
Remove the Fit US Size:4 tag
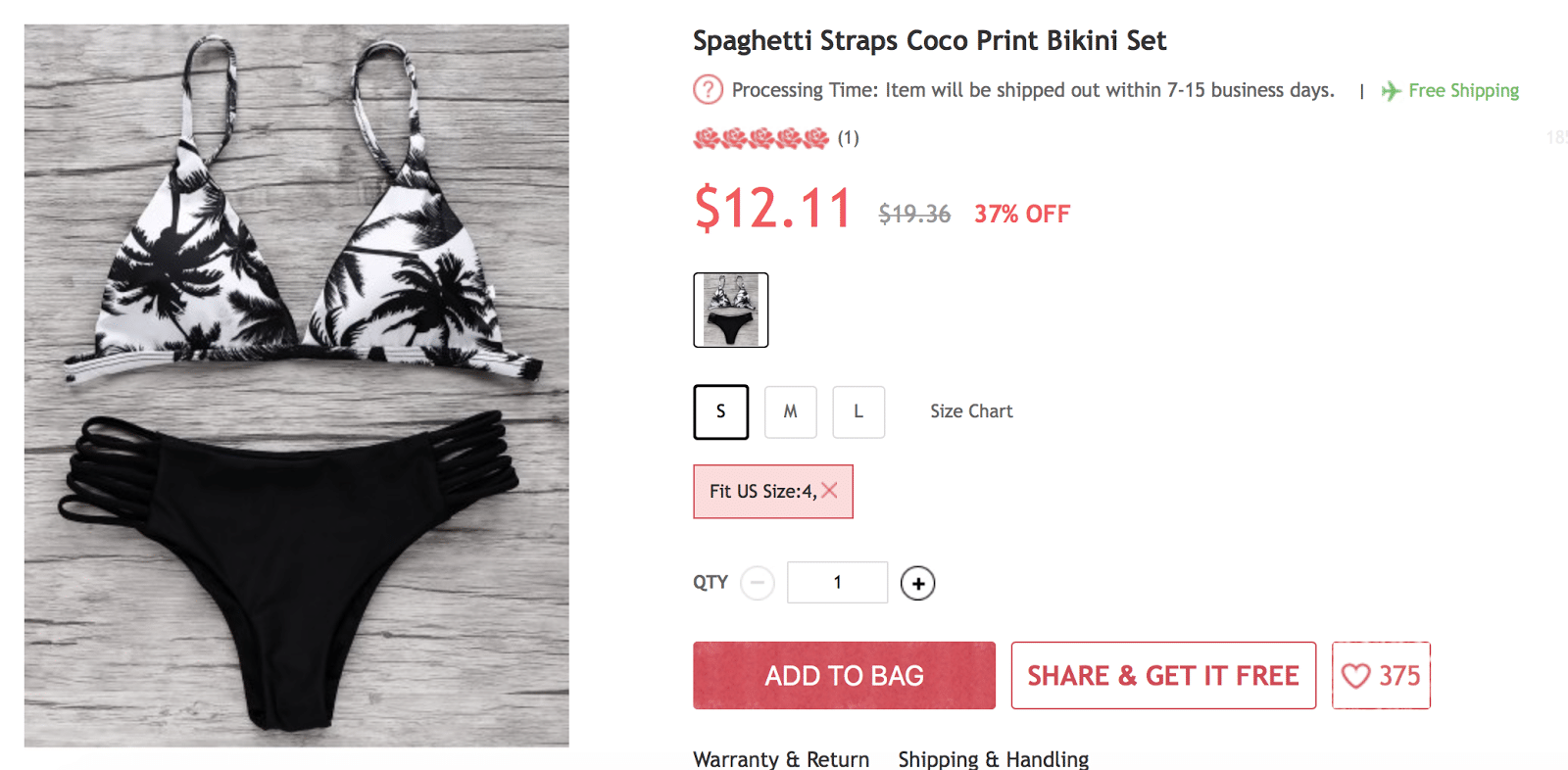(x=830, y=491)
